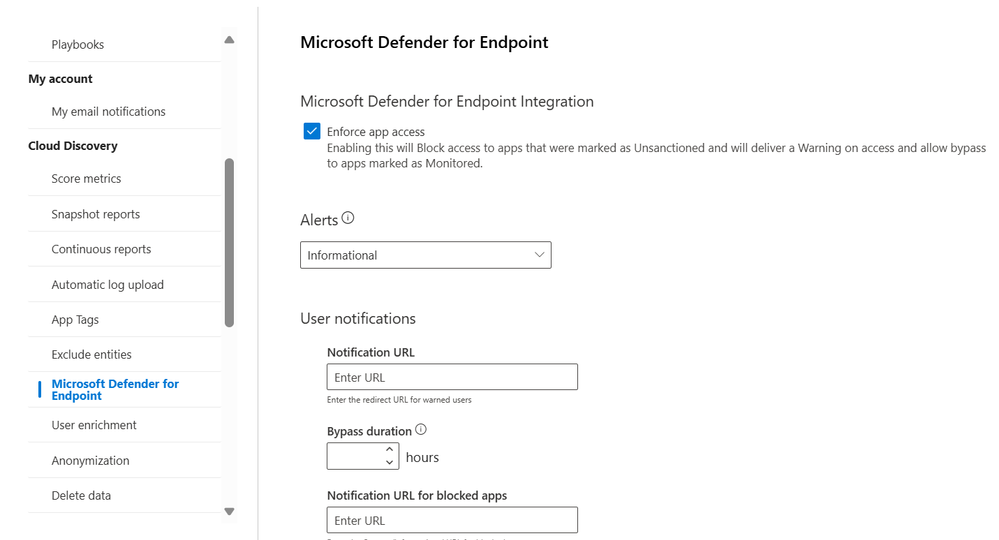Open Snapshot reports

(x=96, y=214)
